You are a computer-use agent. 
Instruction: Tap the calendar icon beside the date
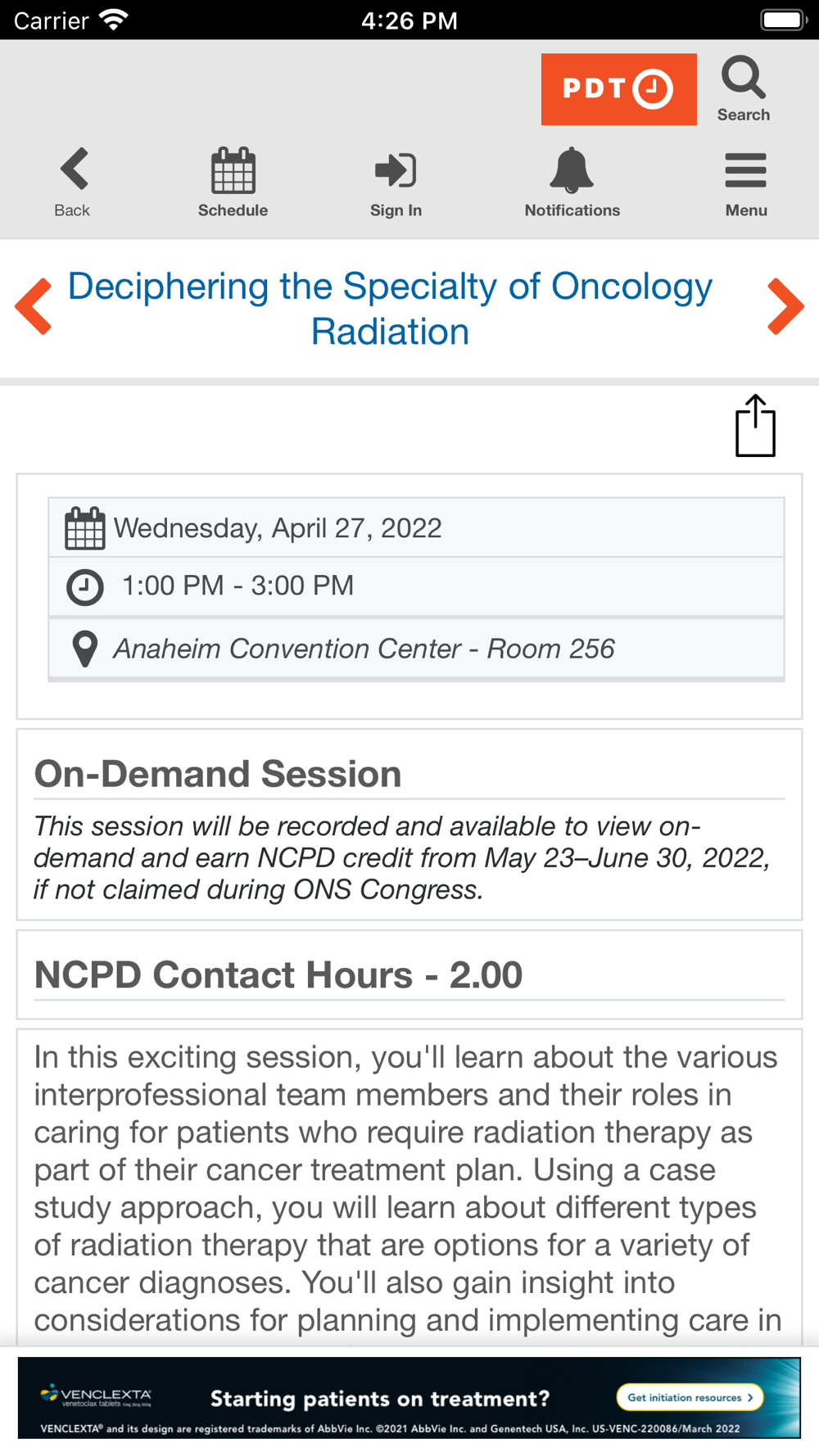click(85, 528)
